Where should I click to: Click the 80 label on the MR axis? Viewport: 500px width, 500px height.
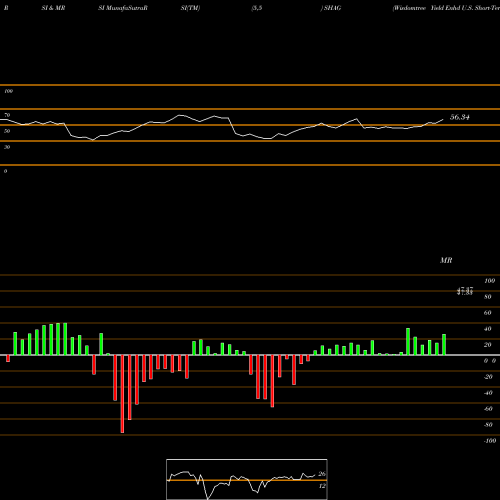(488, 297)
